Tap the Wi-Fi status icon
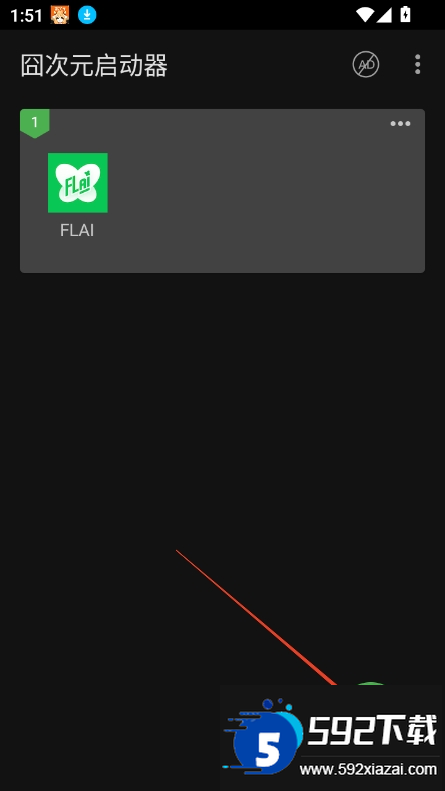445x791 pixels. click(x=365, y=15)
